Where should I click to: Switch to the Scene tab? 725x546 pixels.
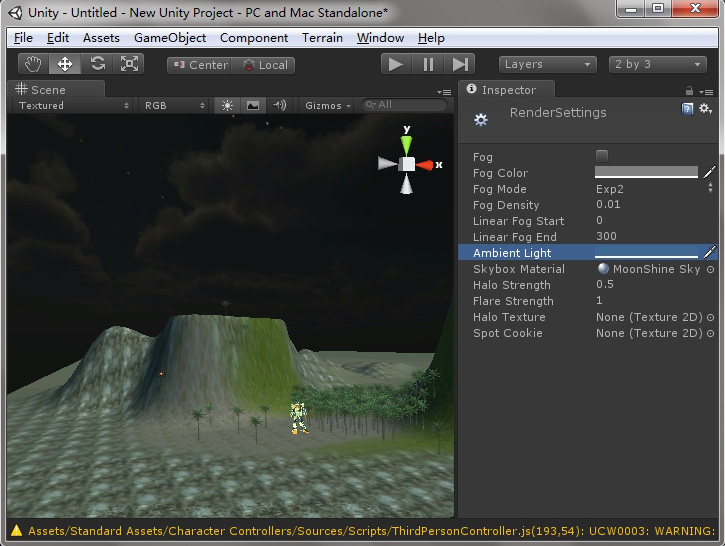click(56, 89)
